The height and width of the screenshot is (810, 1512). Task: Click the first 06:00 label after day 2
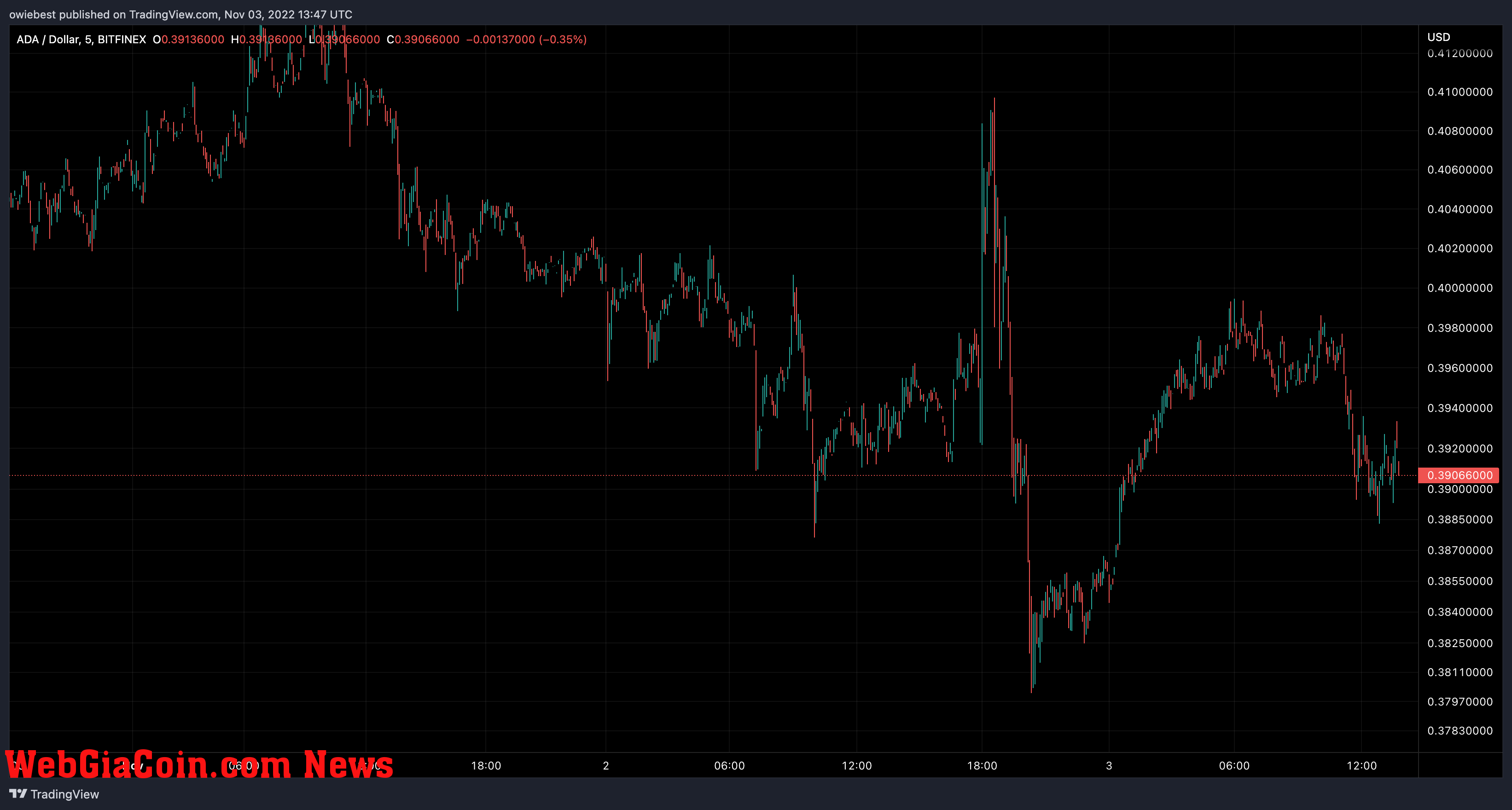tap(729, 765)
